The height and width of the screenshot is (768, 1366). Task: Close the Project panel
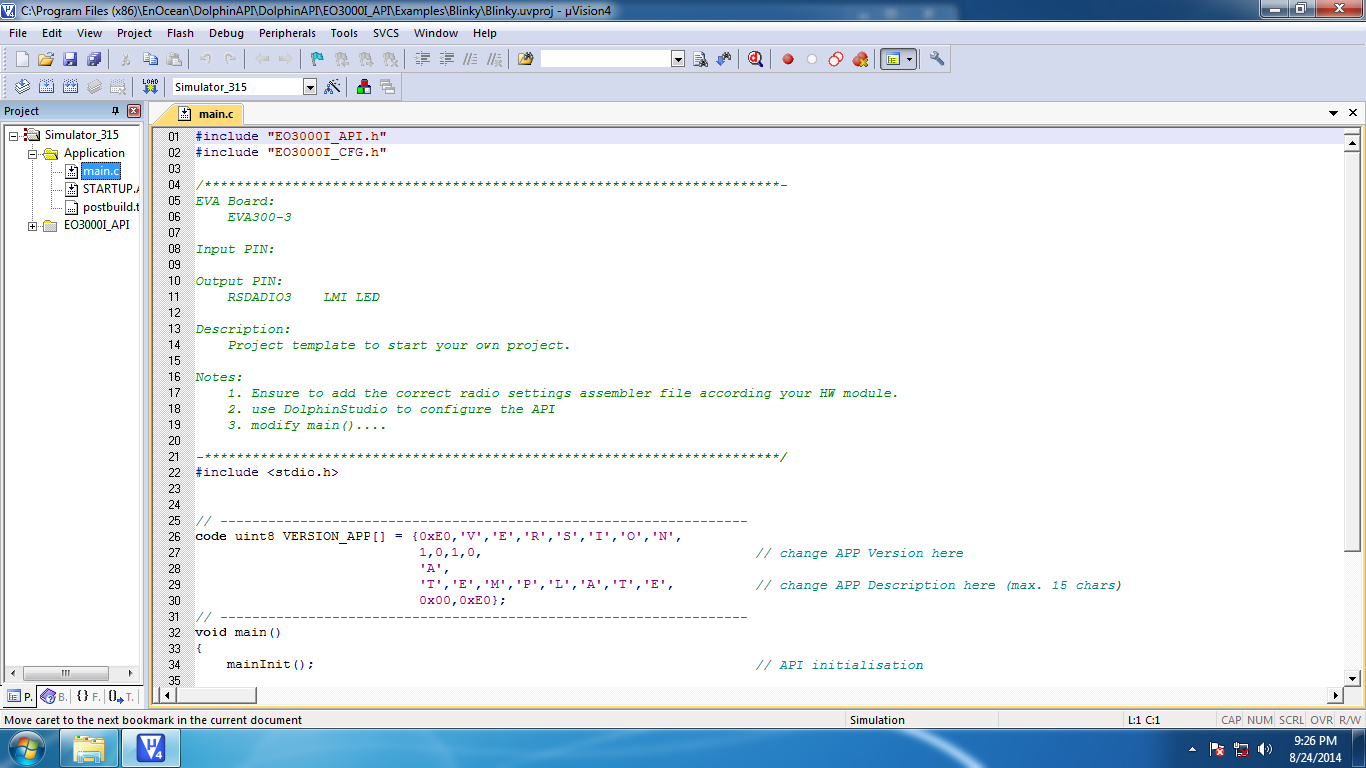tap(134, 111)
